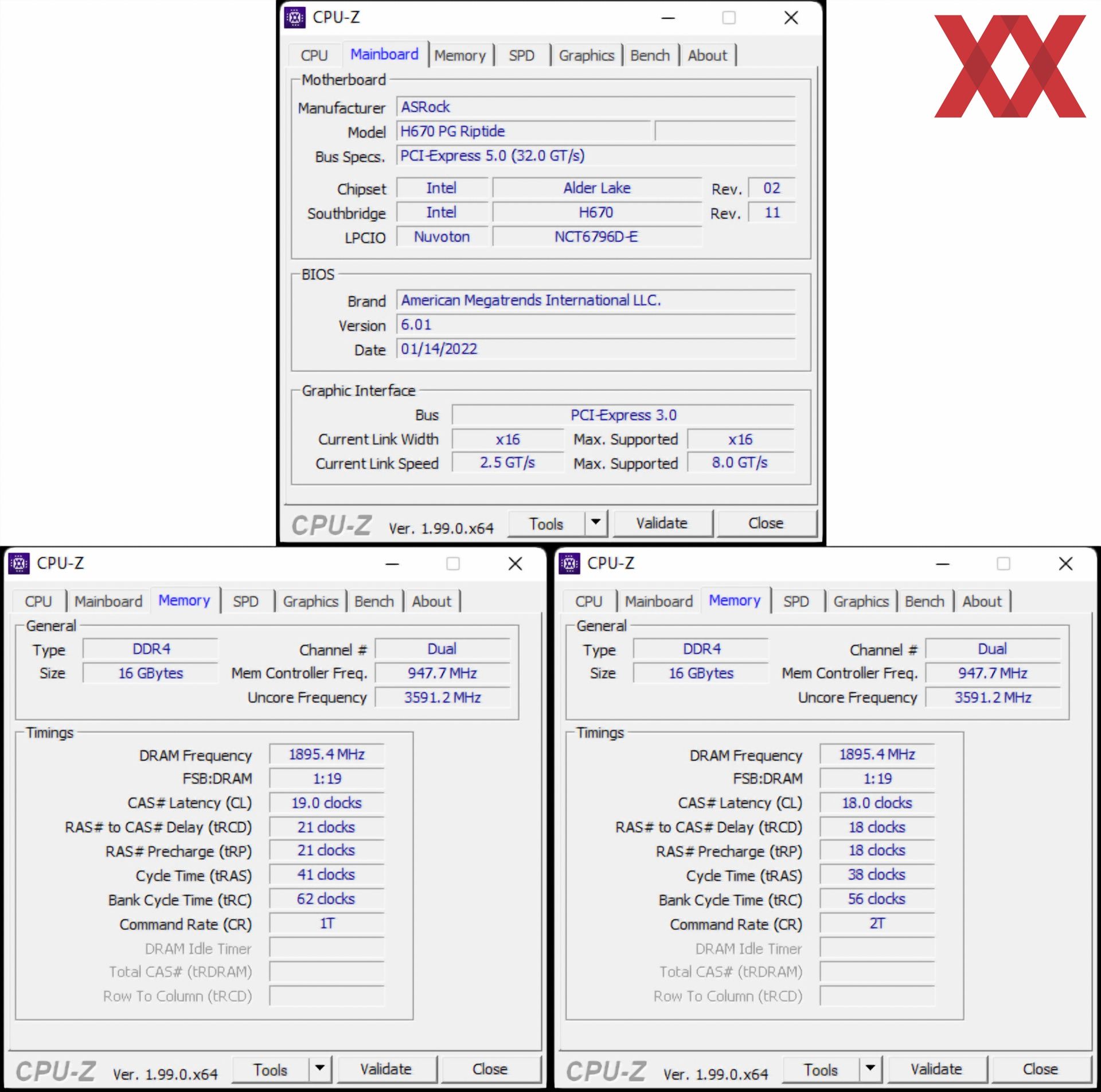Select the Mainboard tab in the top window
This screenshot has width=1101, height=1092.
tap(385, 54)
